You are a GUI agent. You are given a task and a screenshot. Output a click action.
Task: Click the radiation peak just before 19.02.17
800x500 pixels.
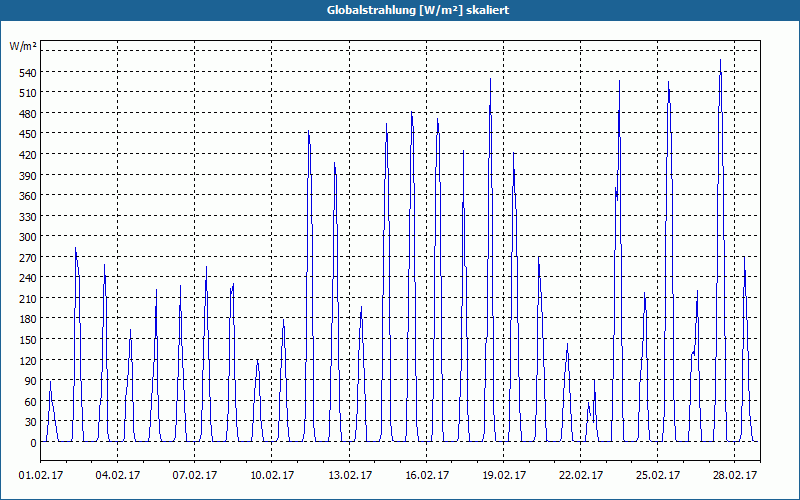pos(490,80)
